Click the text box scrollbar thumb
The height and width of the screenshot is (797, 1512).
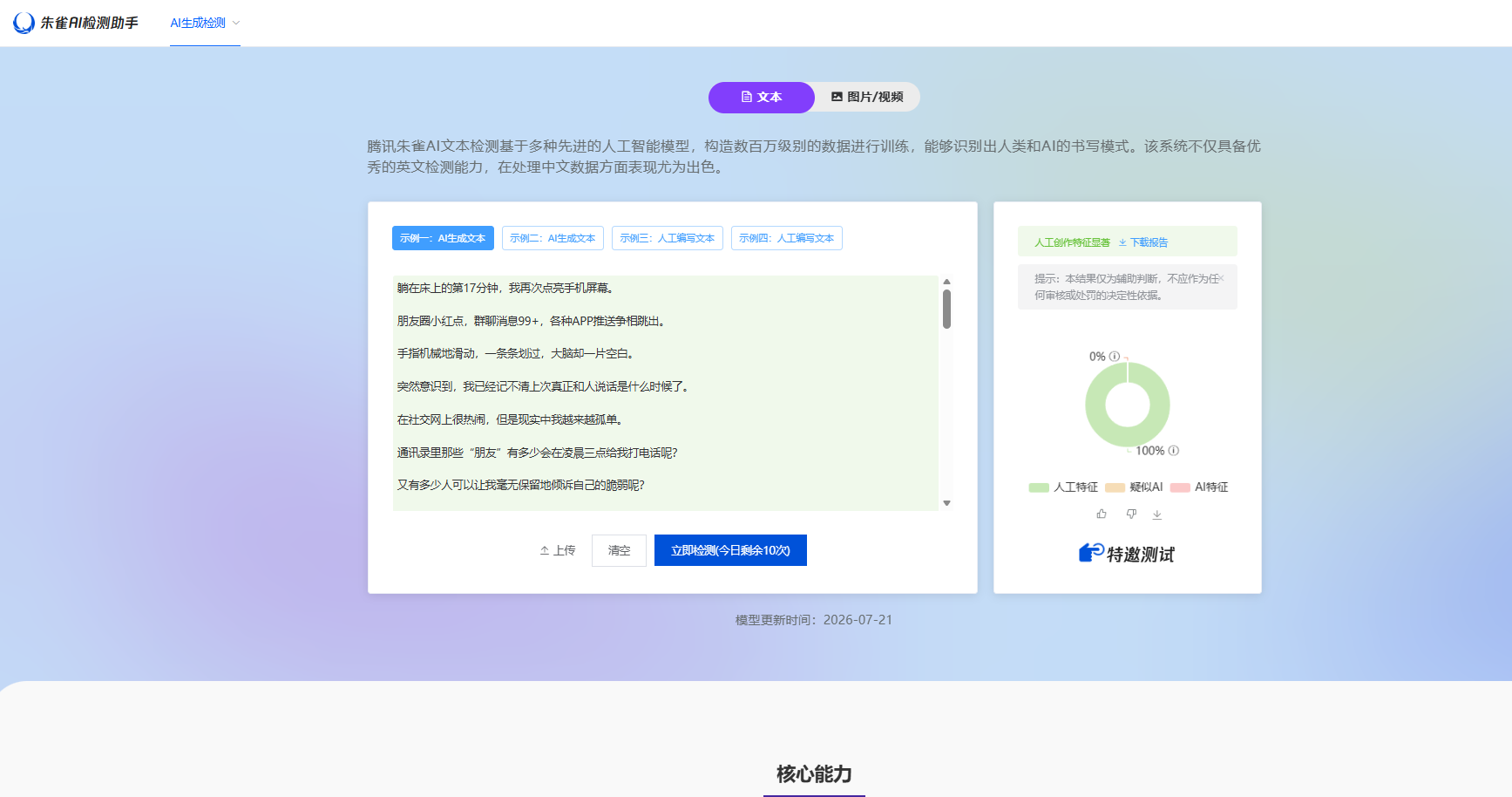pos(946,309)
